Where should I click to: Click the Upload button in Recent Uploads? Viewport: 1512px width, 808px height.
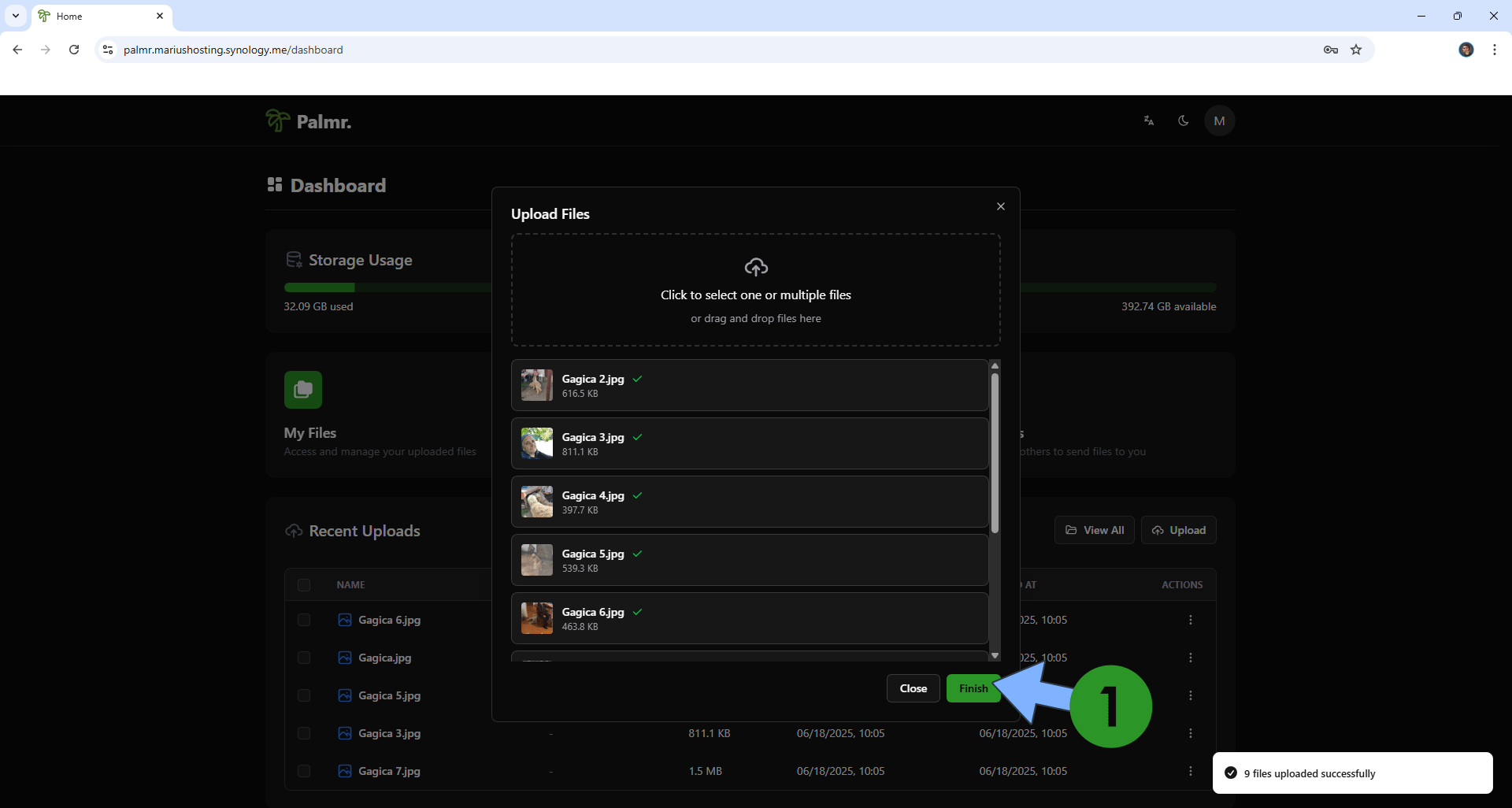(x=1179, y=530)
